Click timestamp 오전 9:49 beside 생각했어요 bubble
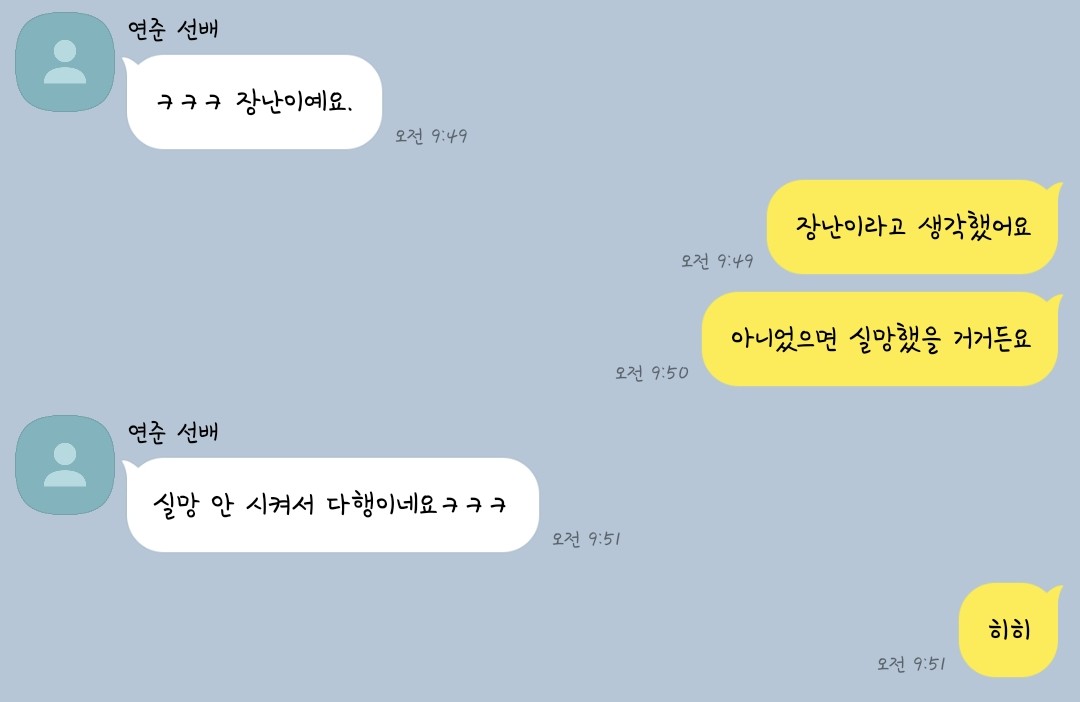Screen dimensions: 1080x702 pyautogui.click(x=717, y=261)
